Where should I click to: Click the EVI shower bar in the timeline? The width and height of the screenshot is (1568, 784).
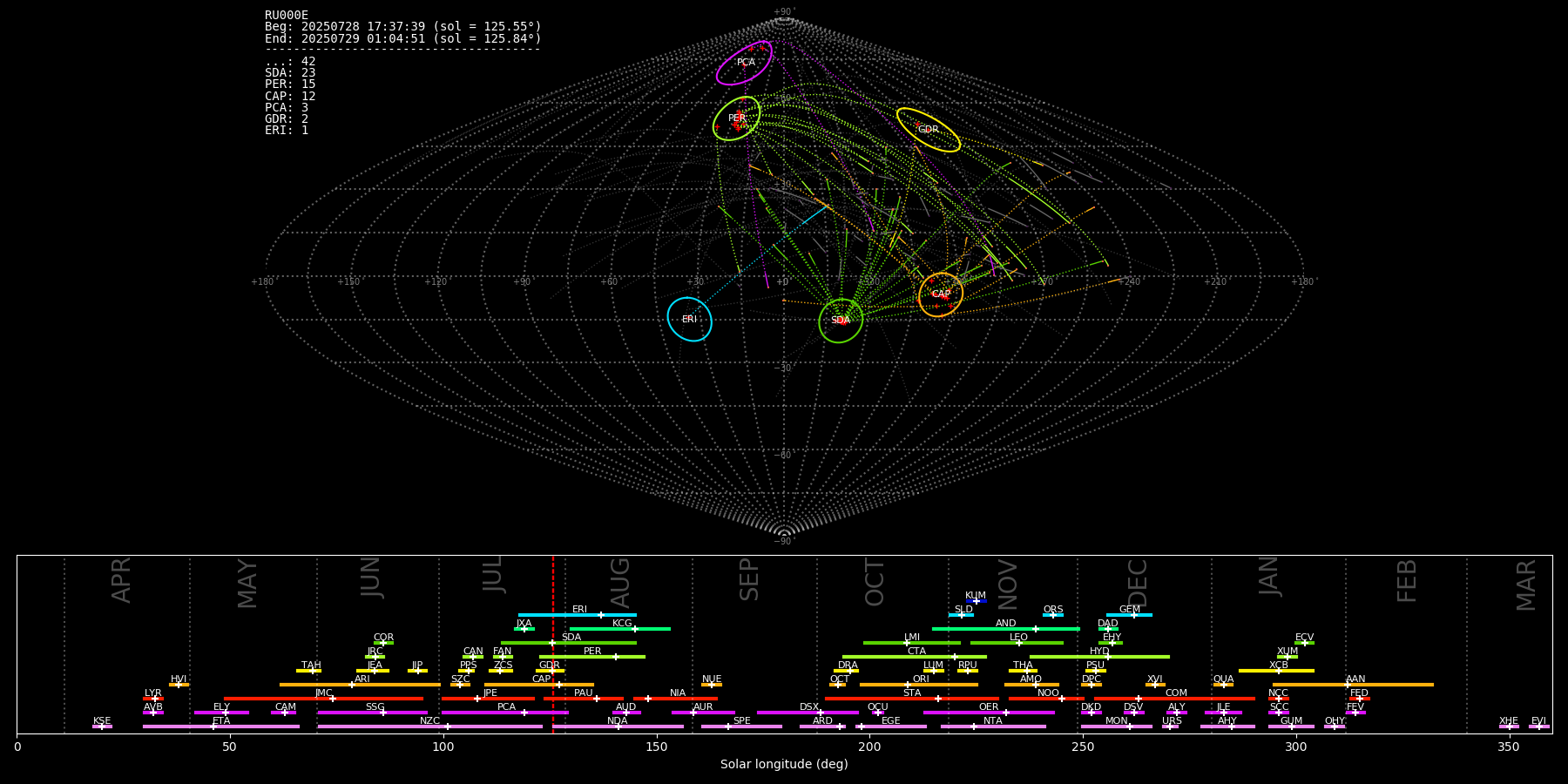pos(1539,727)
